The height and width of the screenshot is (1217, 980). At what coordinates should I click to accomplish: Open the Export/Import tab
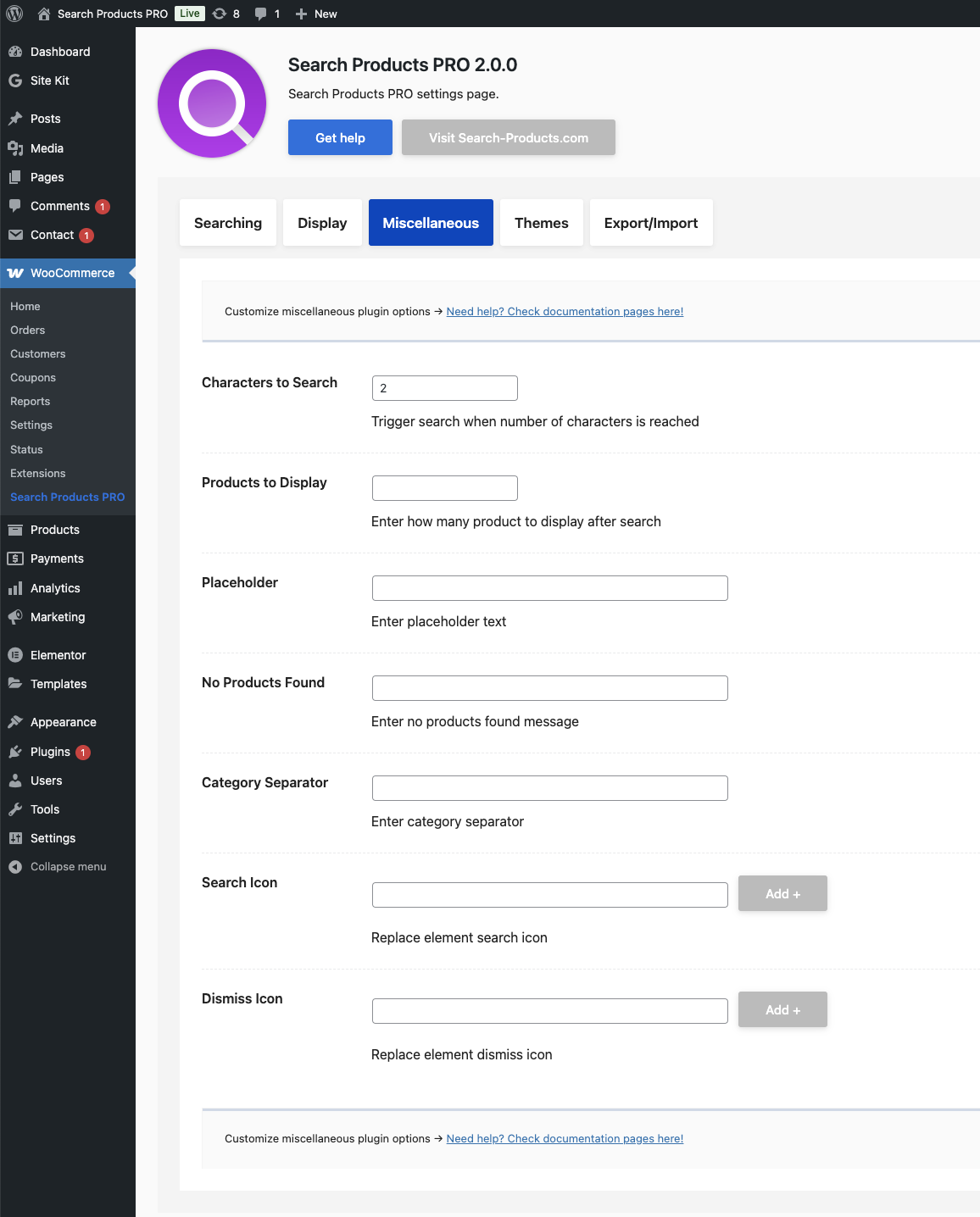(651, 222)
